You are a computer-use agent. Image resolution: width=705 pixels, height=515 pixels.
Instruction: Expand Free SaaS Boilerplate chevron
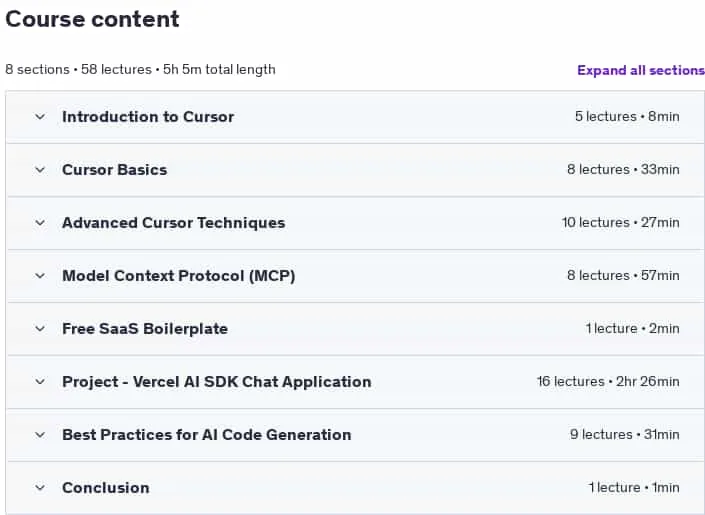point(40,329)
